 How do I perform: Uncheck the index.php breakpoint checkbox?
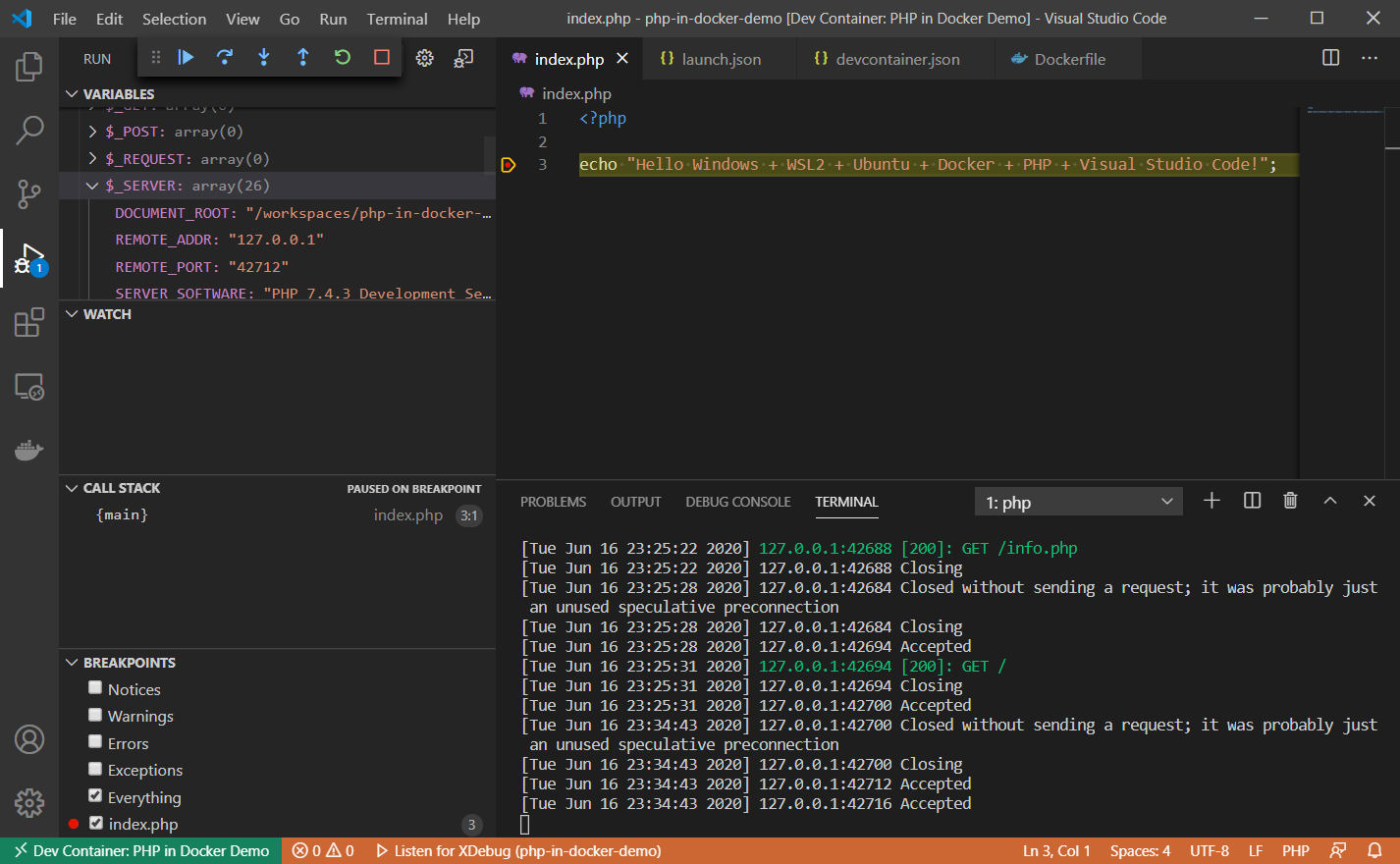click(96, 823)
